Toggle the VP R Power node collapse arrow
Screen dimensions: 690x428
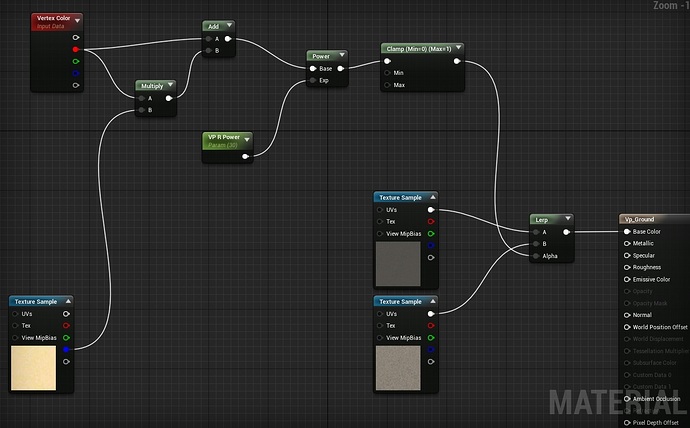coord(247,139)
